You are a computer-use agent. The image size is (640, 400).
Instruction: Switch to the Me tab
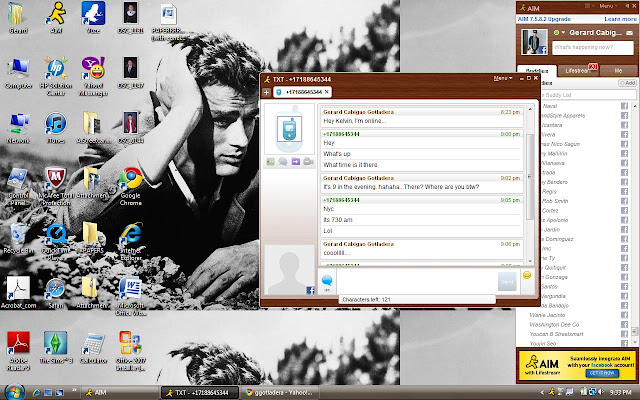point(618,71)
